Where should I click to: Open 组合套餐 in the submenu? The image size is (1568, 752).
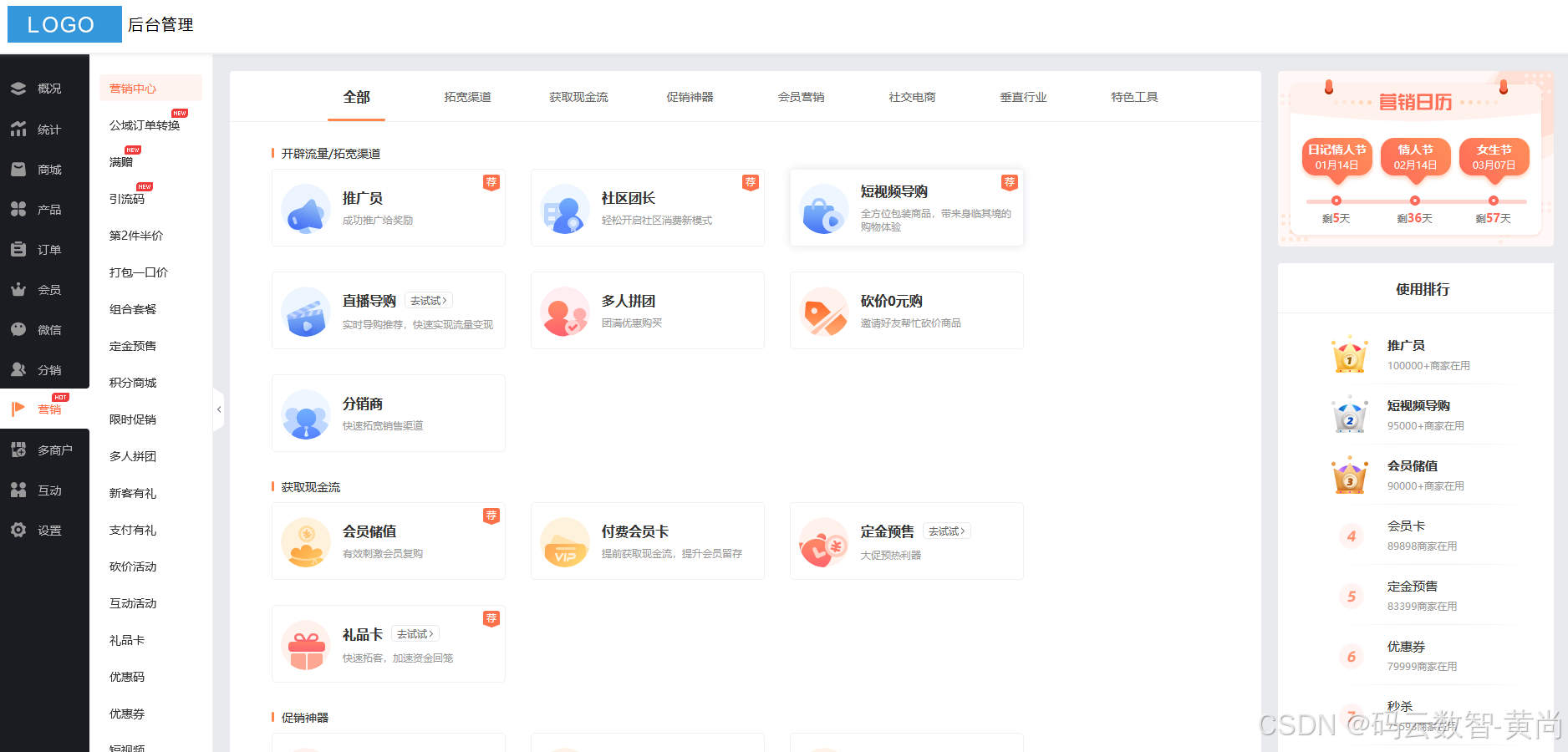coord(133,309)
